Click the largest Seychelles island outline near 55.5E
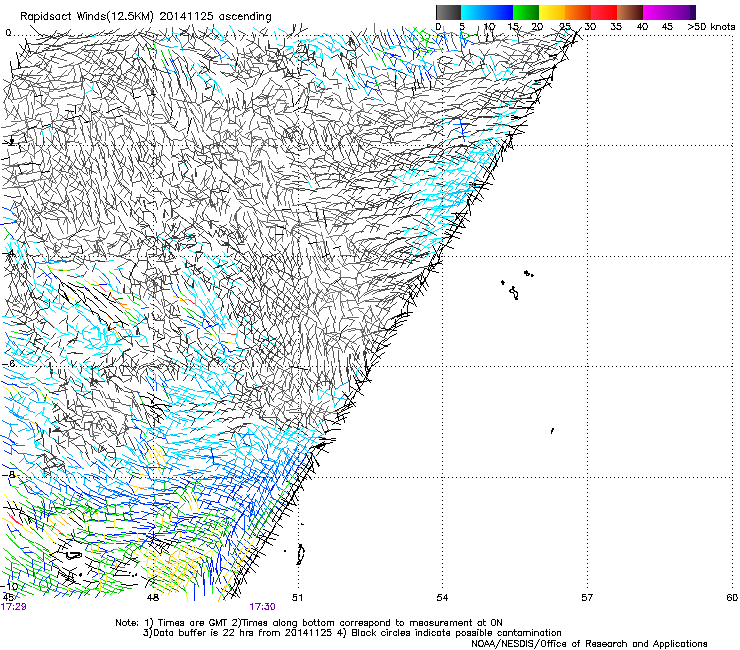This screenshot has width=740, height=650. (514, 293)
